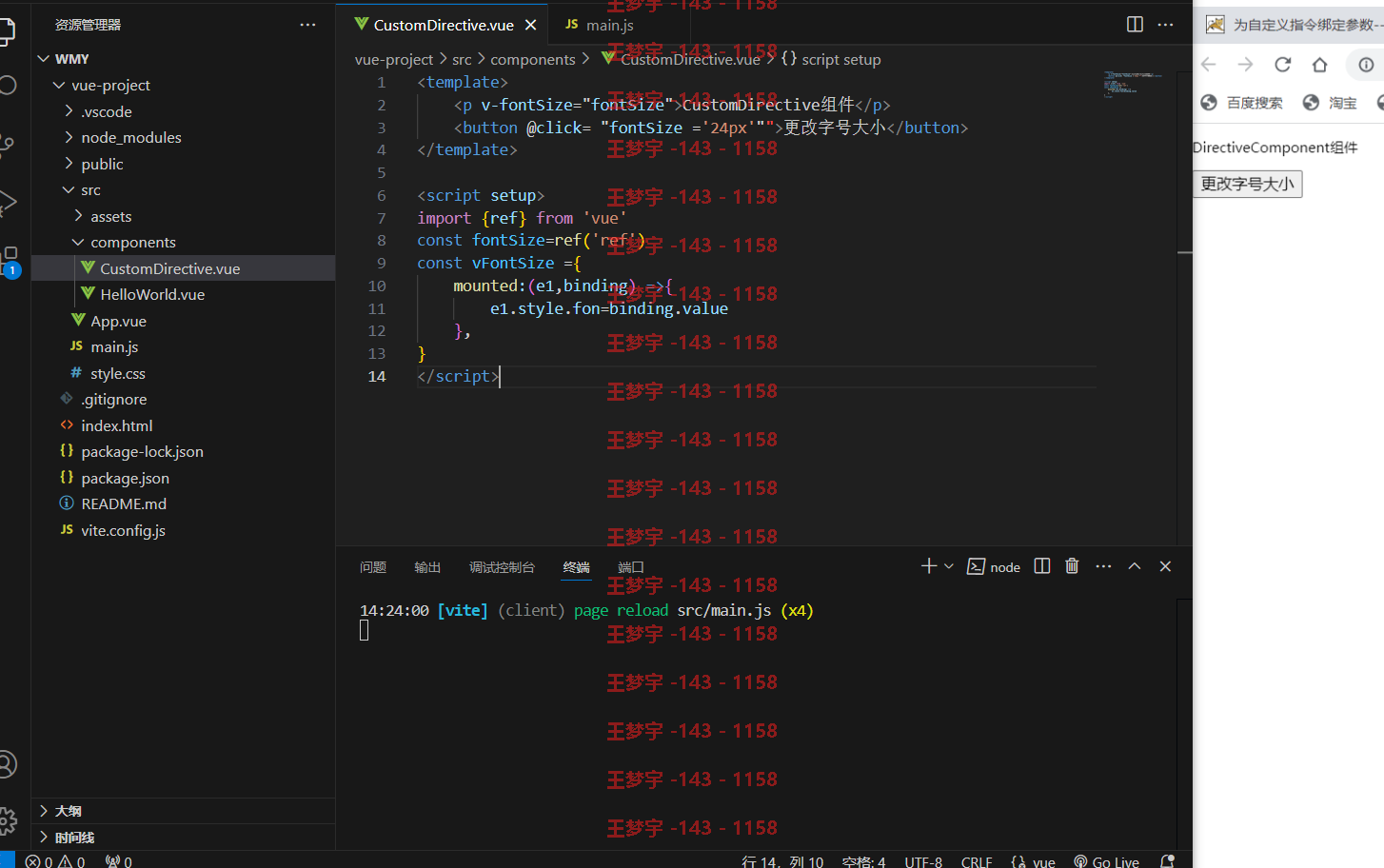Click Go Live in the status bar
The height and width of the screenshot is (868, 1384).
[x=1106, y=860]
